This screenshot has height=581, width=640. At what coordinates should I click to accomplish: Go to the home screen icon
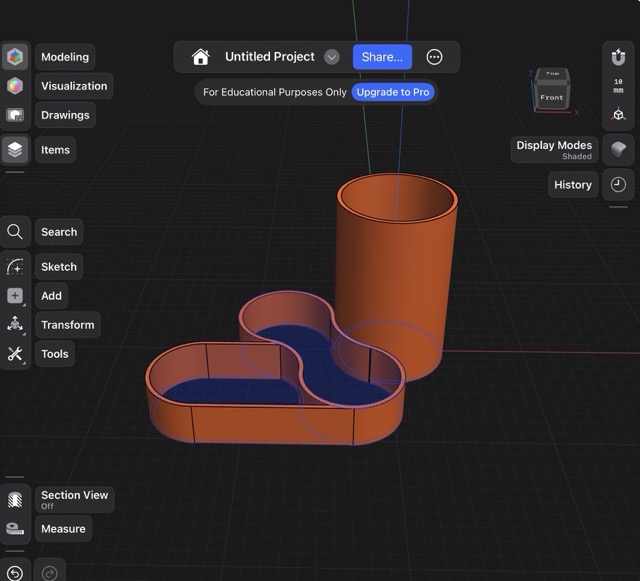coord(201,57)
